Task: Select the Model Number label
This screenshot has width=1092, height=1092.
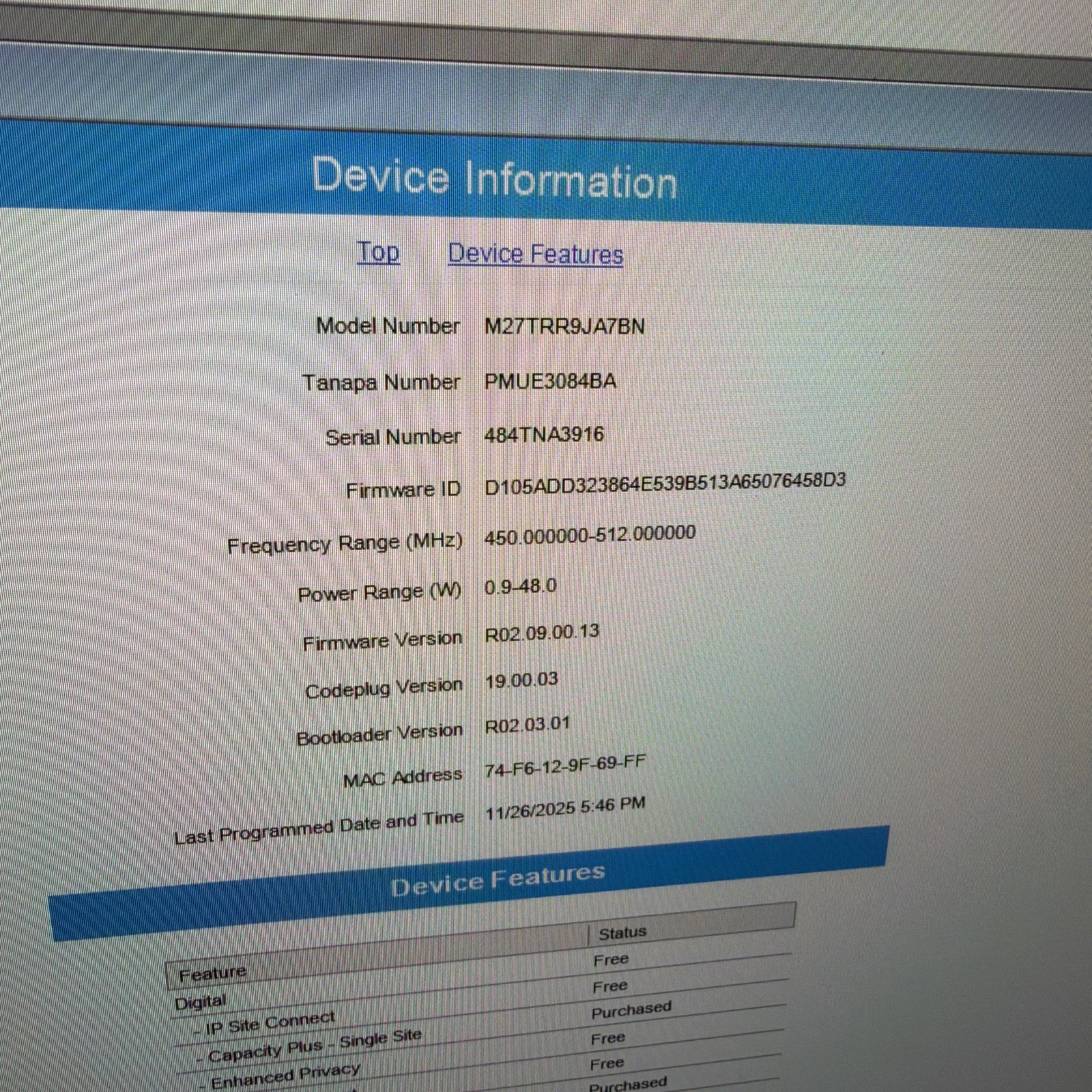Action: (388, 326)
